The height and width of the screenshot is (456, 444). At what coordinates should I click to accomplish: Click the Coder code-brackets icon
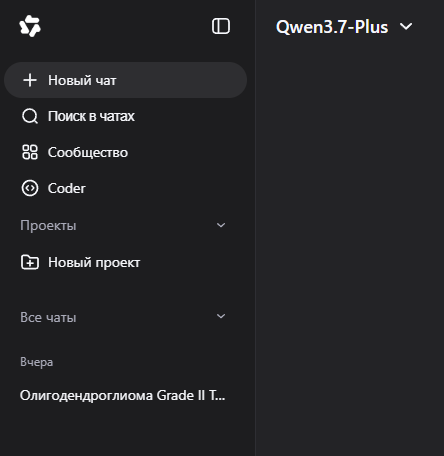coord(30,188)
